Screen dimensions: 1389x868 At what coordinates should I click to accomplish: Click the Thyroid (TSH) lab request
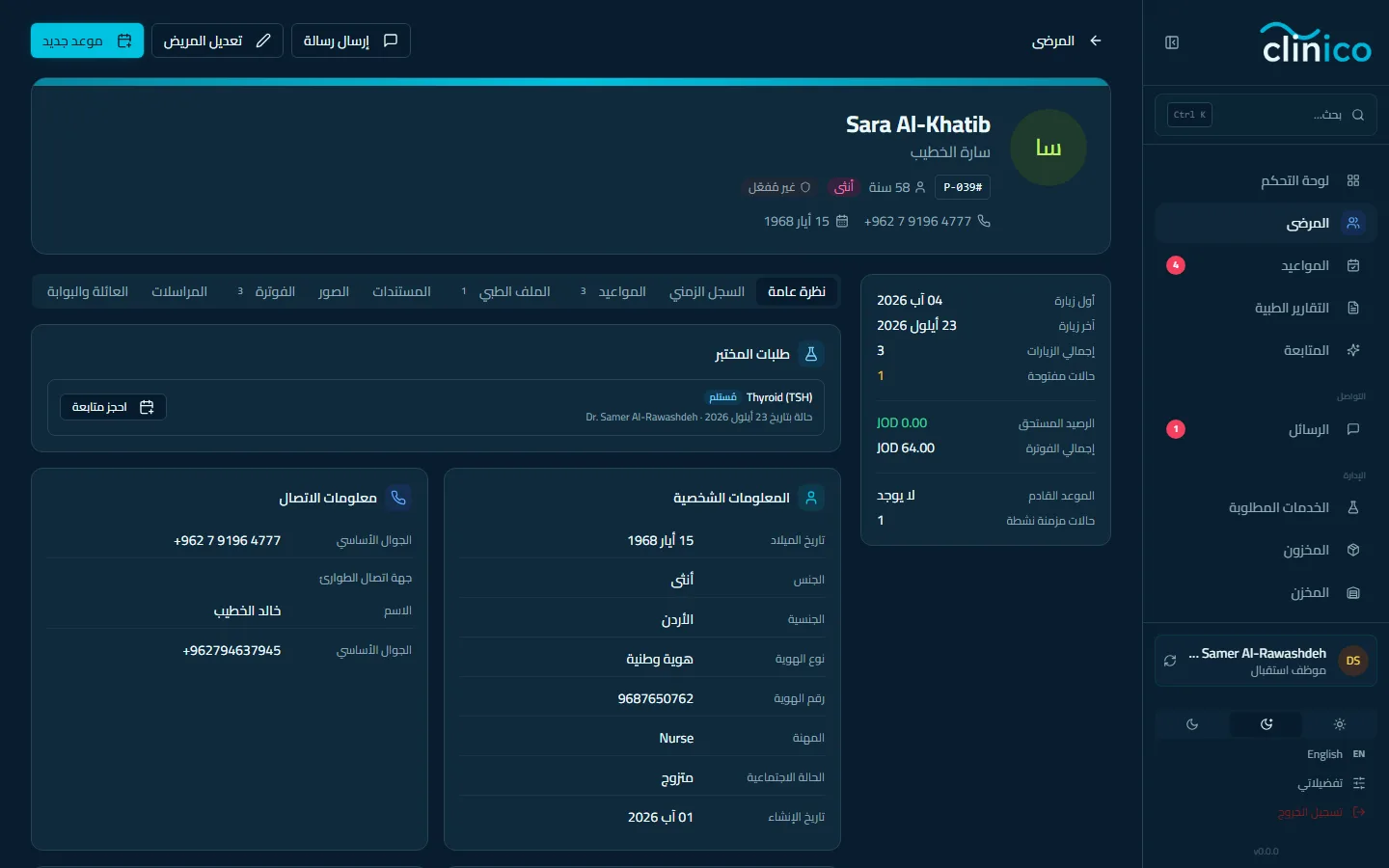point(779,397)
